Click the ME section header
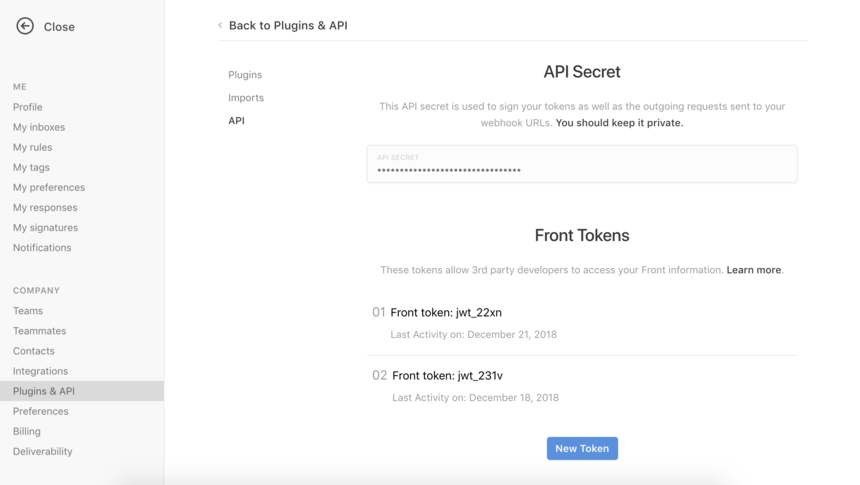Viewport: 860px width, 485px height. pyautogui.click(x=20, y=87)
